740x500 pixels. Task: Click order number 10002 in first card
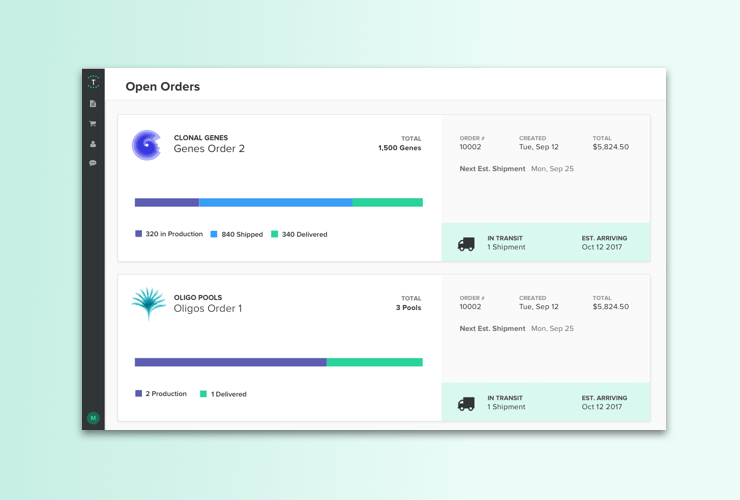470,147
